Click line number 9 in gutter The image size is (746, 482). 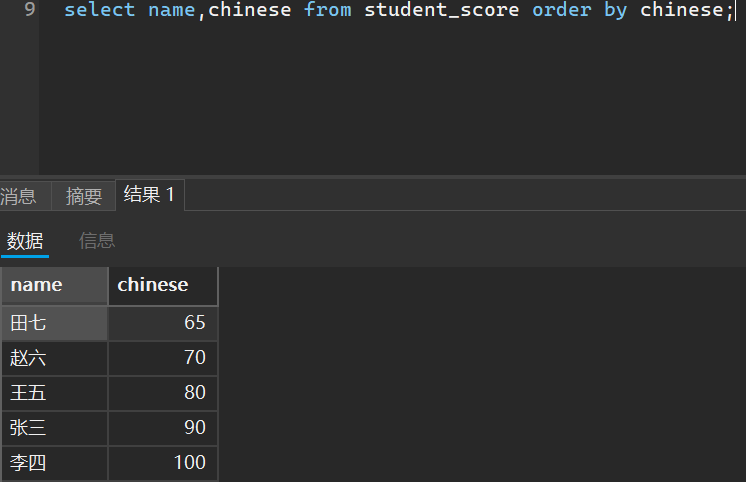click(30, 9)
